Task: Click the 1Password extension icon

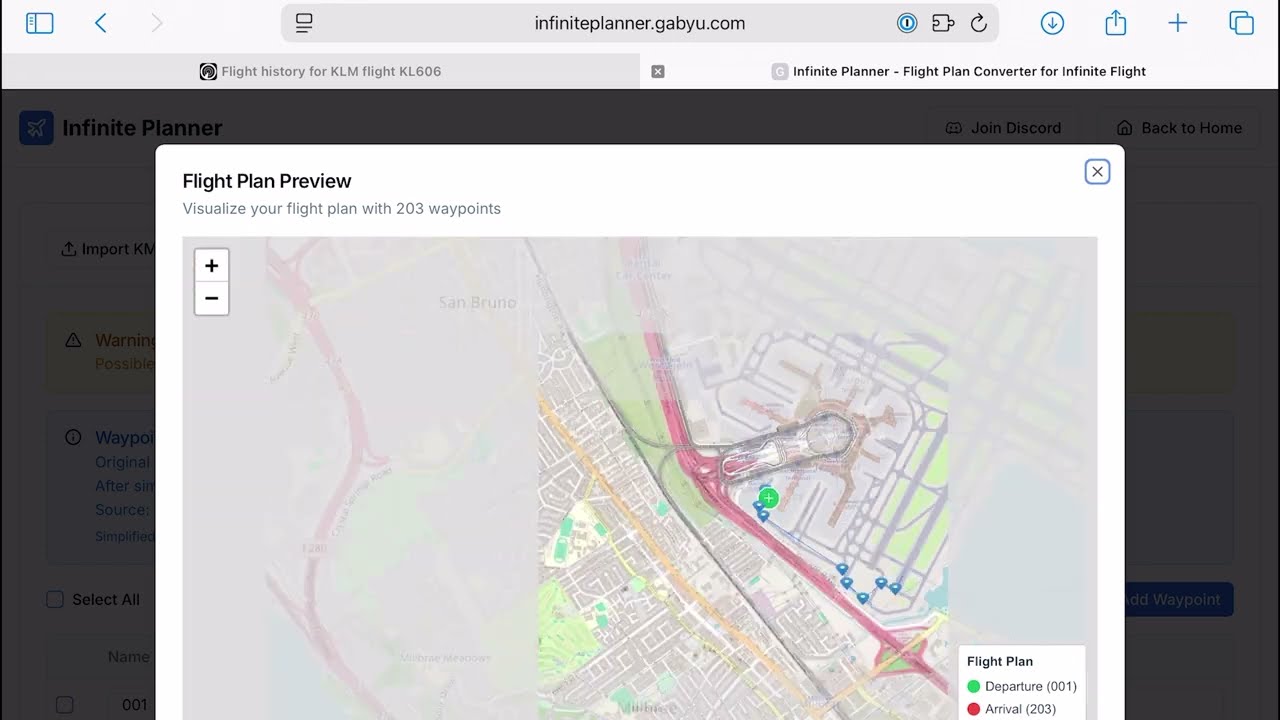Action: (x=907, y=23)
